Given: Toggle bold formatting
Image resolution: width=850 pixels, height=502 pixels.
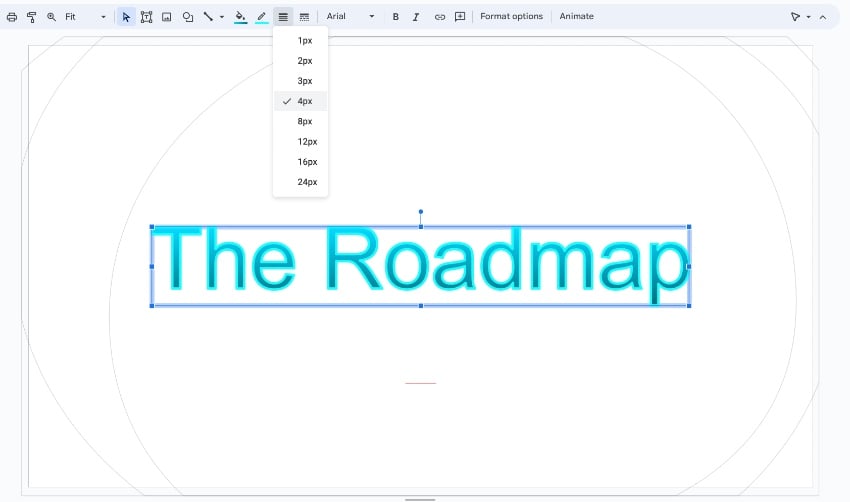Looking at the screenshot, I should point(395,17).
